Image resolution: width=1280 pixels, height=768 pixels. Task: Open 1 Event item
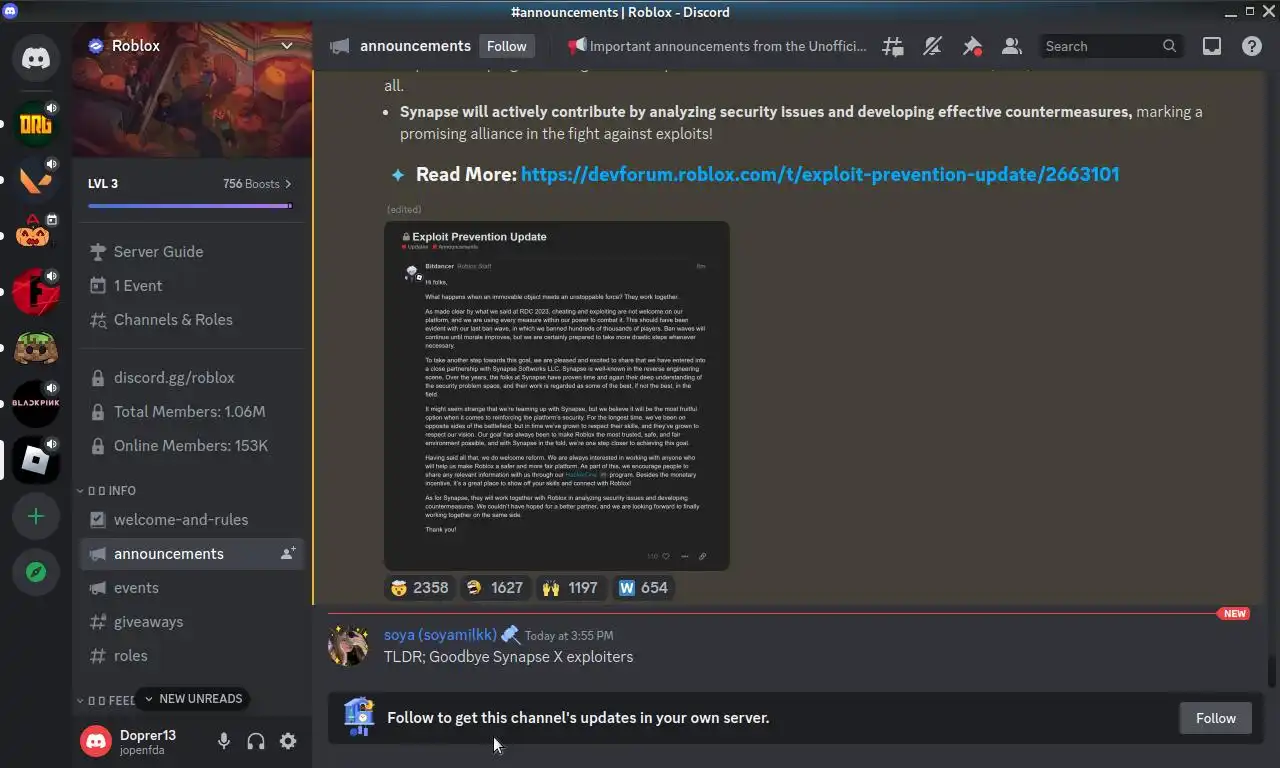pyautogui.click(x=192, y=286)
